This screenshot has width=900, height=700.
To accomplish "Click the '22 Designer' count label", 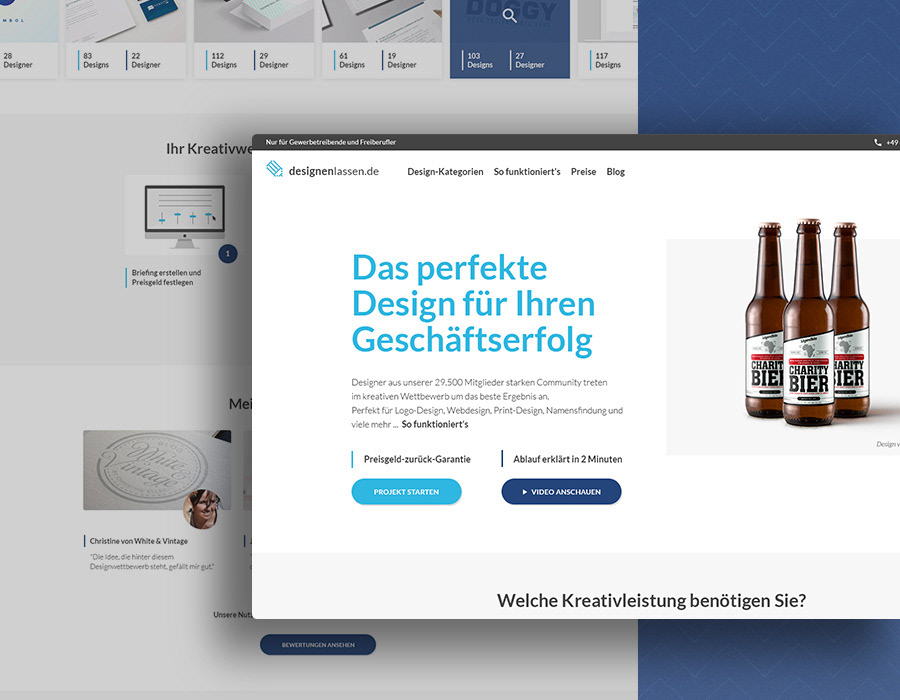I will coord(145,60).
